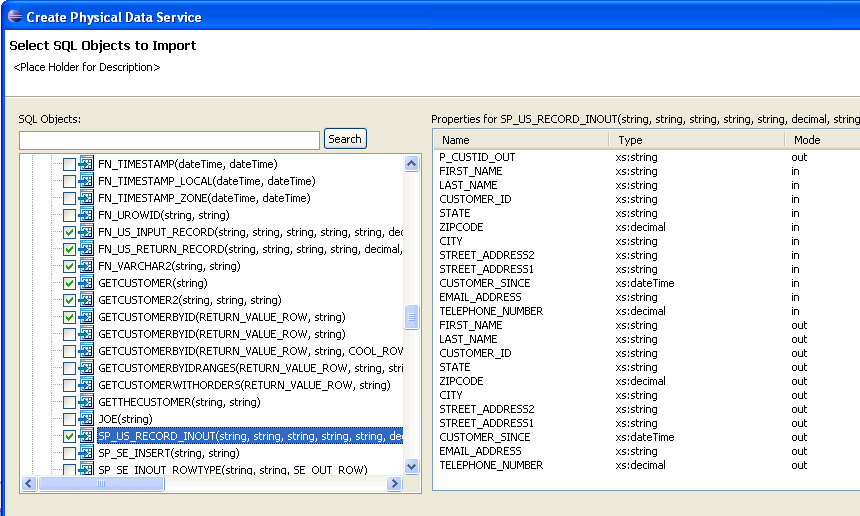Select the CITY property with in mode
This screenshot has height=516, width=860.
647,241
